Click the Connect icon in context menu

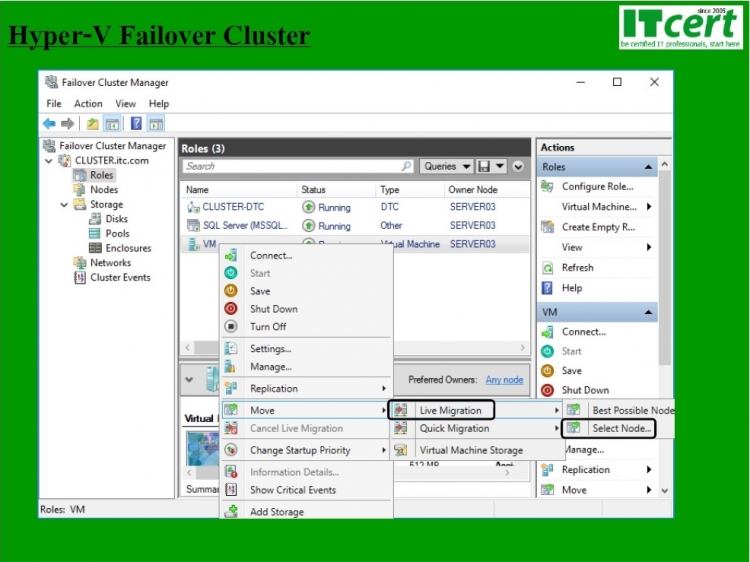pyautogui.click(x=231, y=255)
